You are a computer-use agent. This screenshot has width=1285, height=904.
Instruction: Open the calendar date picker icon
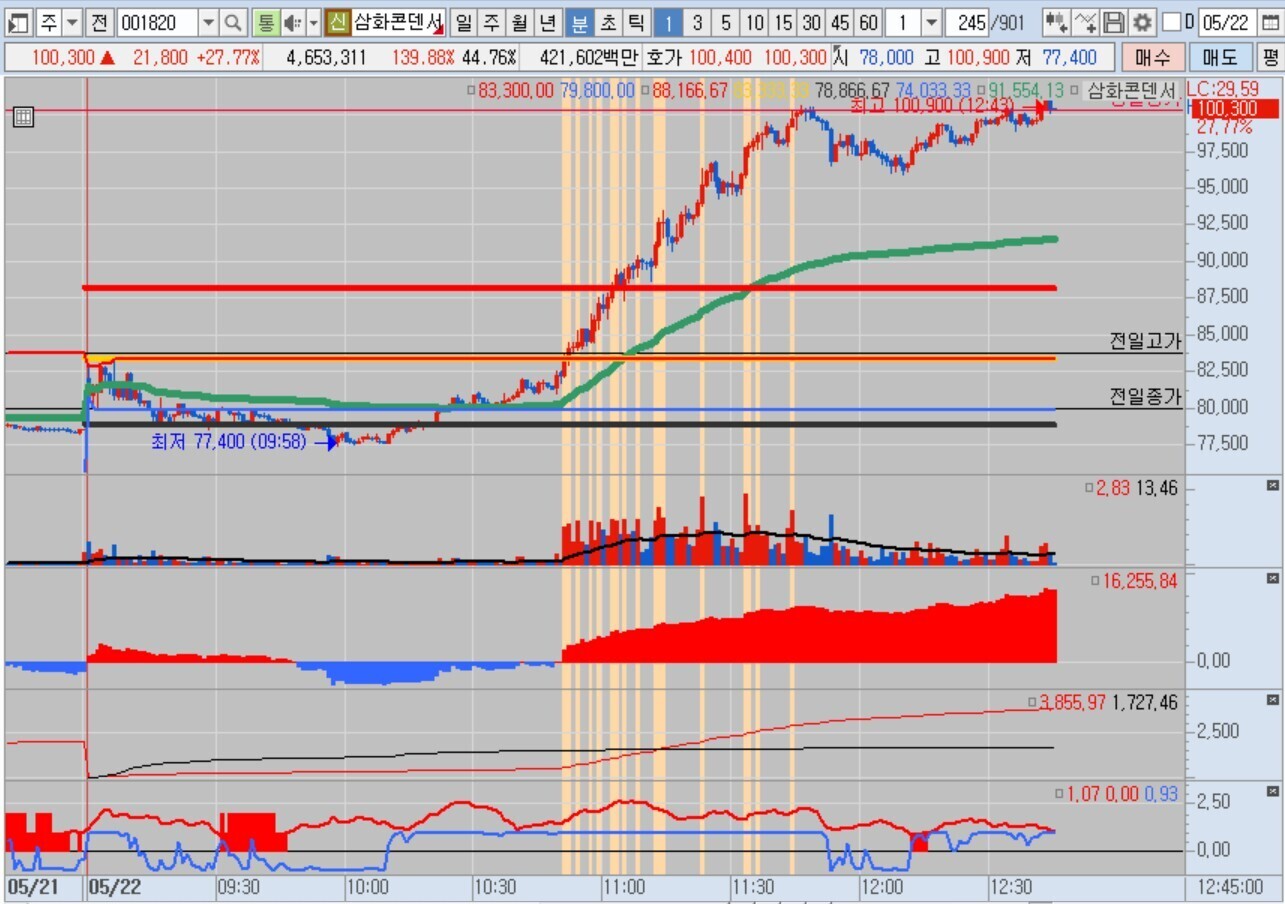pyautogui.click(x=1267, y=22)
